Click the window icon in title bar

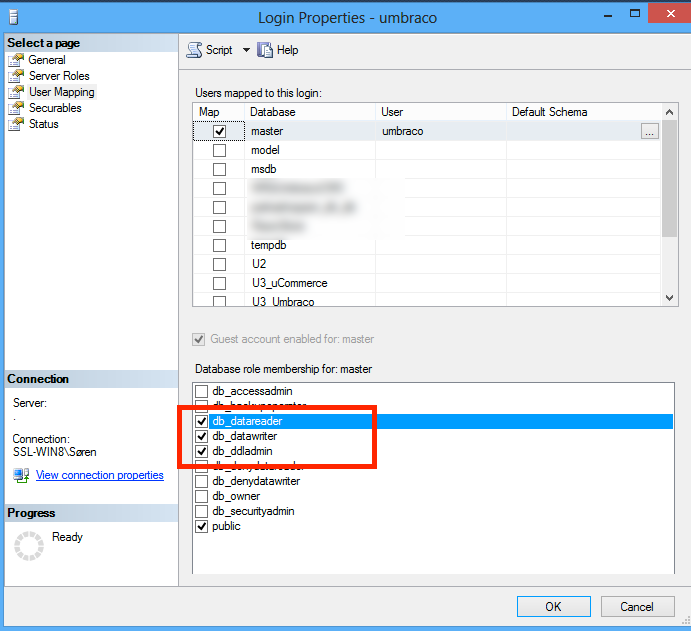[x=14, y=17]
